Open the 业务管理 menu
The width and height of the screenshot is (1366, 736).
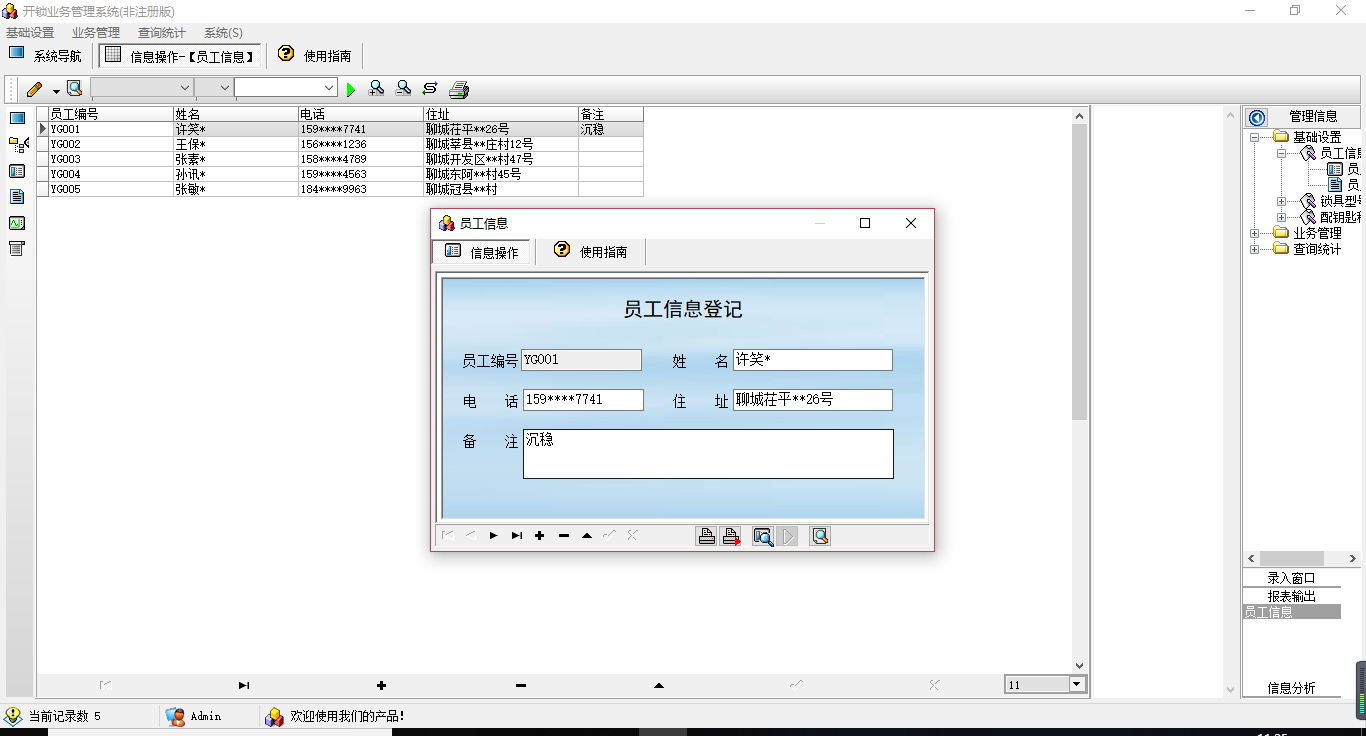pos(96,33)
